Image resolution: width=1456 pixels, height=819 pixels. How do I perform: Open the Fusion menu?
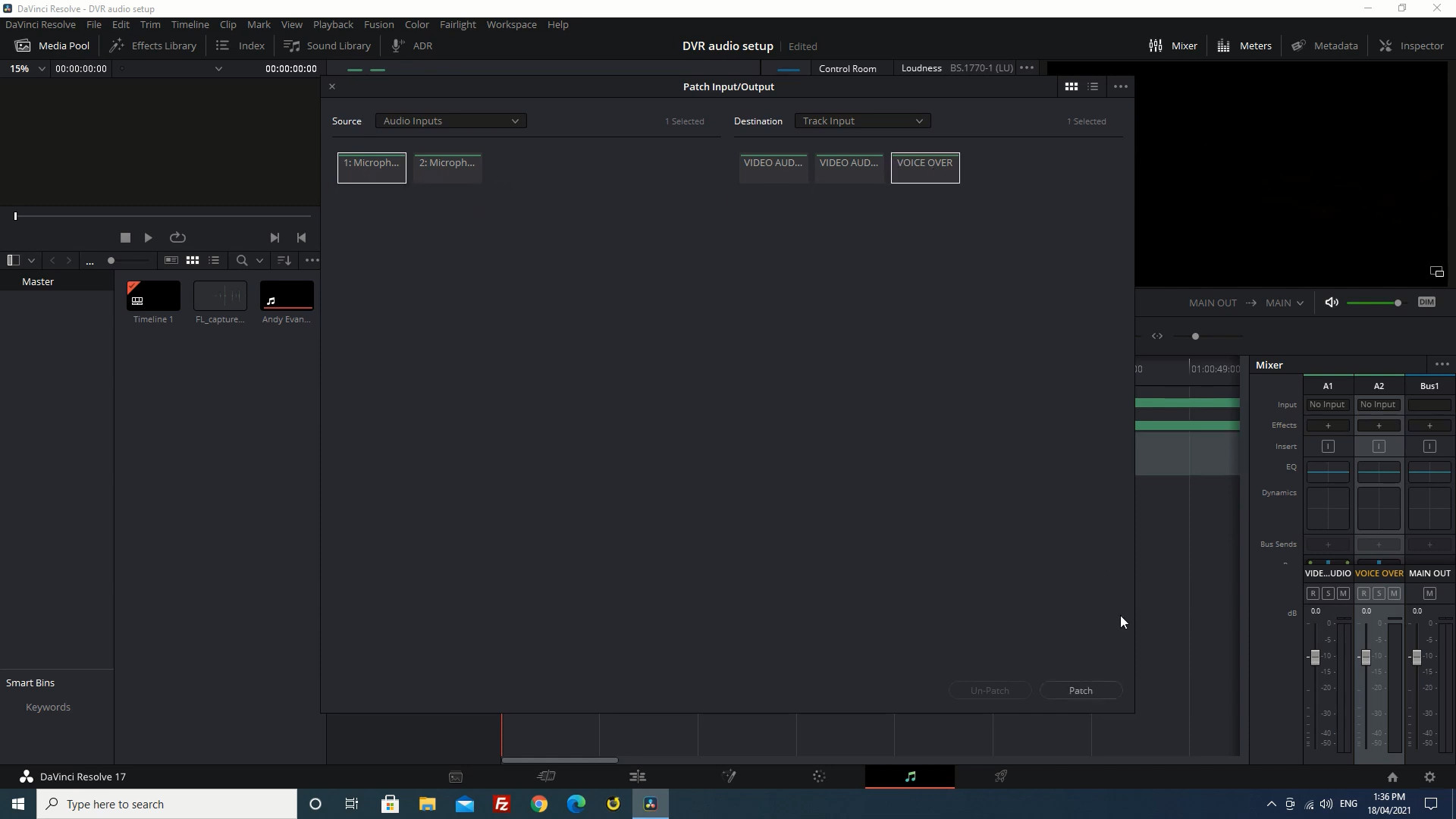click(378, 24)
